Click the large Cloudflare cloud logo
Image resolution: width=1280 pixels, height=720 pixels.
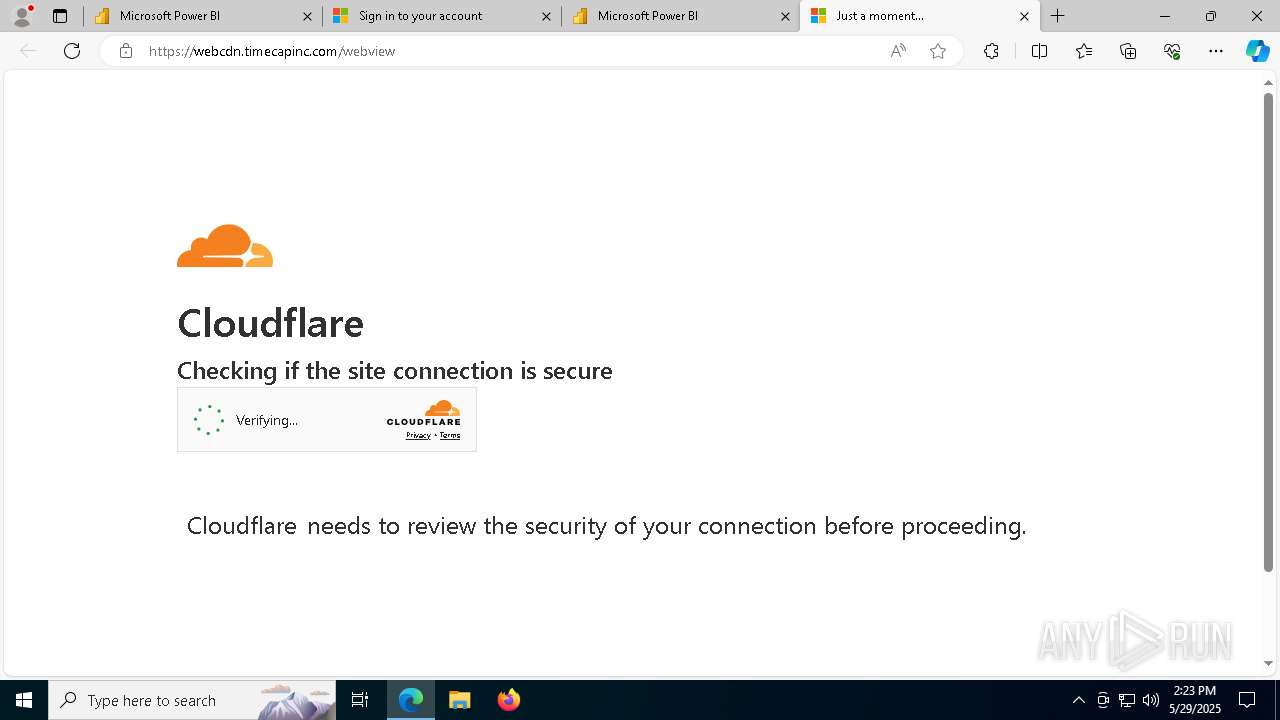pyautogui.click(x=225, y=246)
